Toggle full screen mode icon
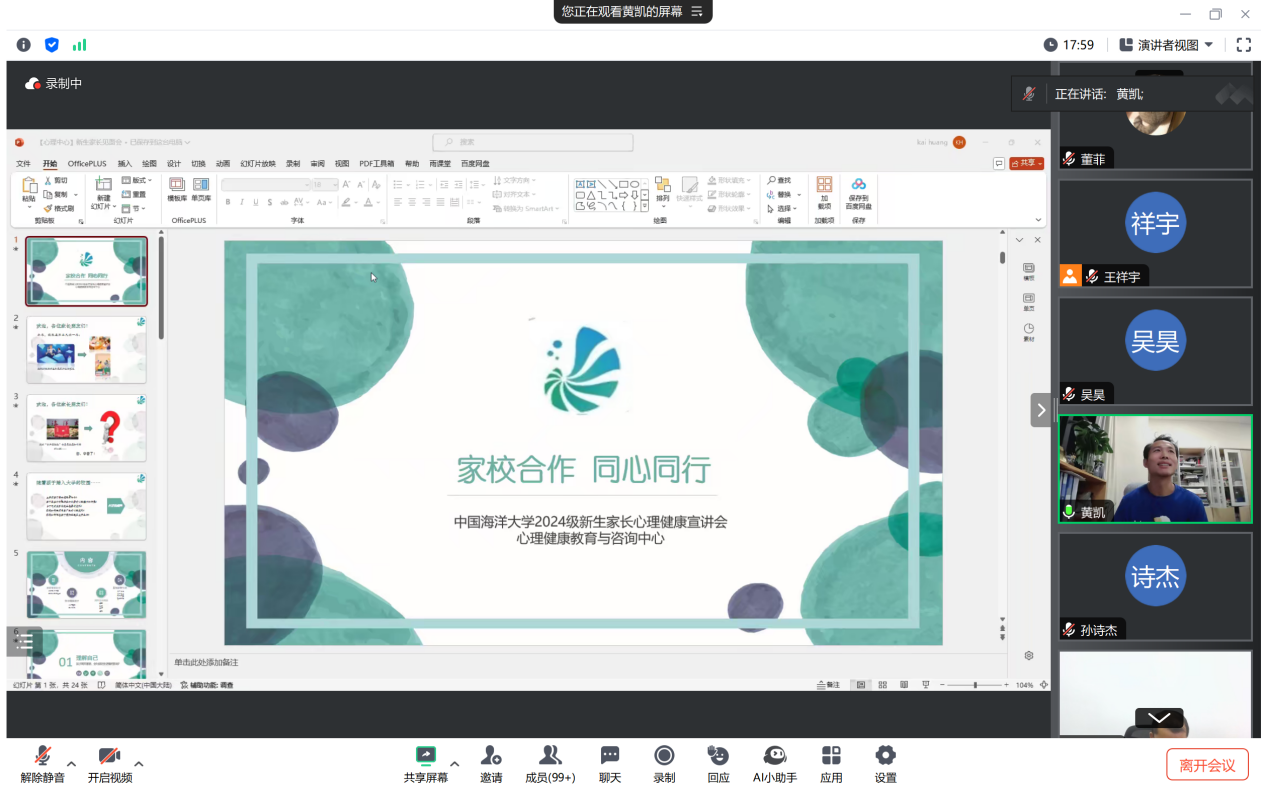1267x794 pixels. click(1244, 45)
